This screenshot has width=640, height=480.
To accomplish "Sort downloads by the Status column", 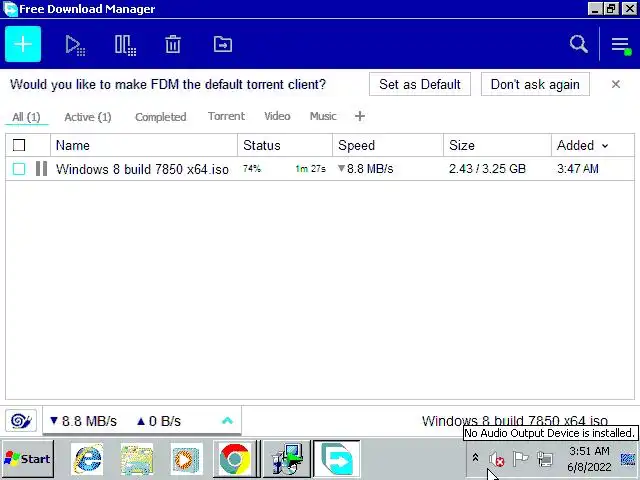I will click(285, 145).
